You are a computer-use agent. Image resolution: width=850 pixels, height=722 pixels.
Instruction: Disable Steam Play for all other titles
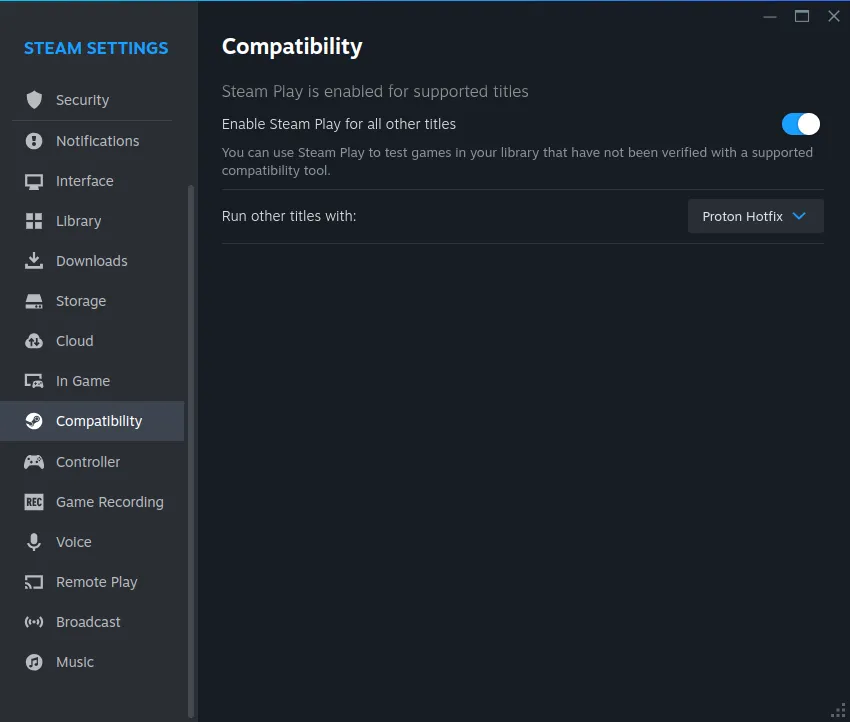coord(801,124)
